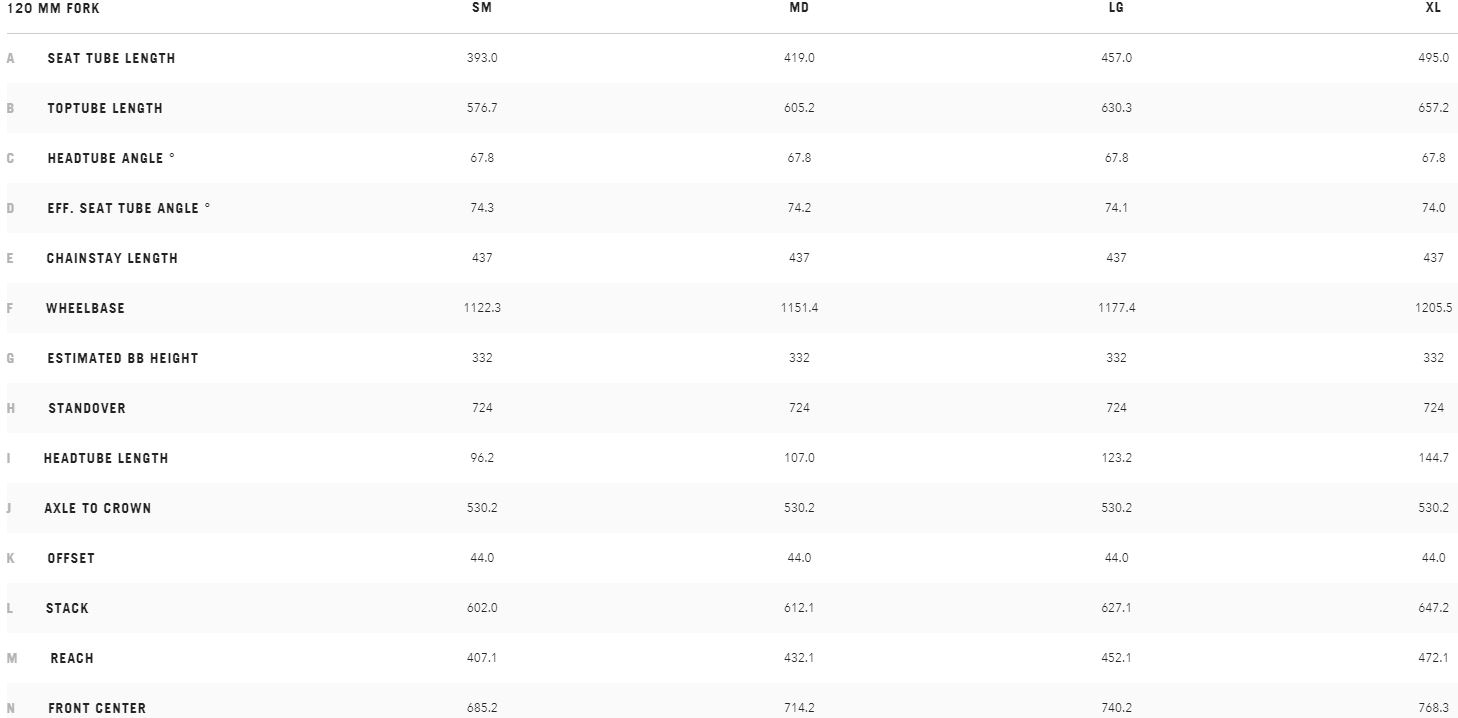Click the AXLE TO CROWN label

click(98, 508)
